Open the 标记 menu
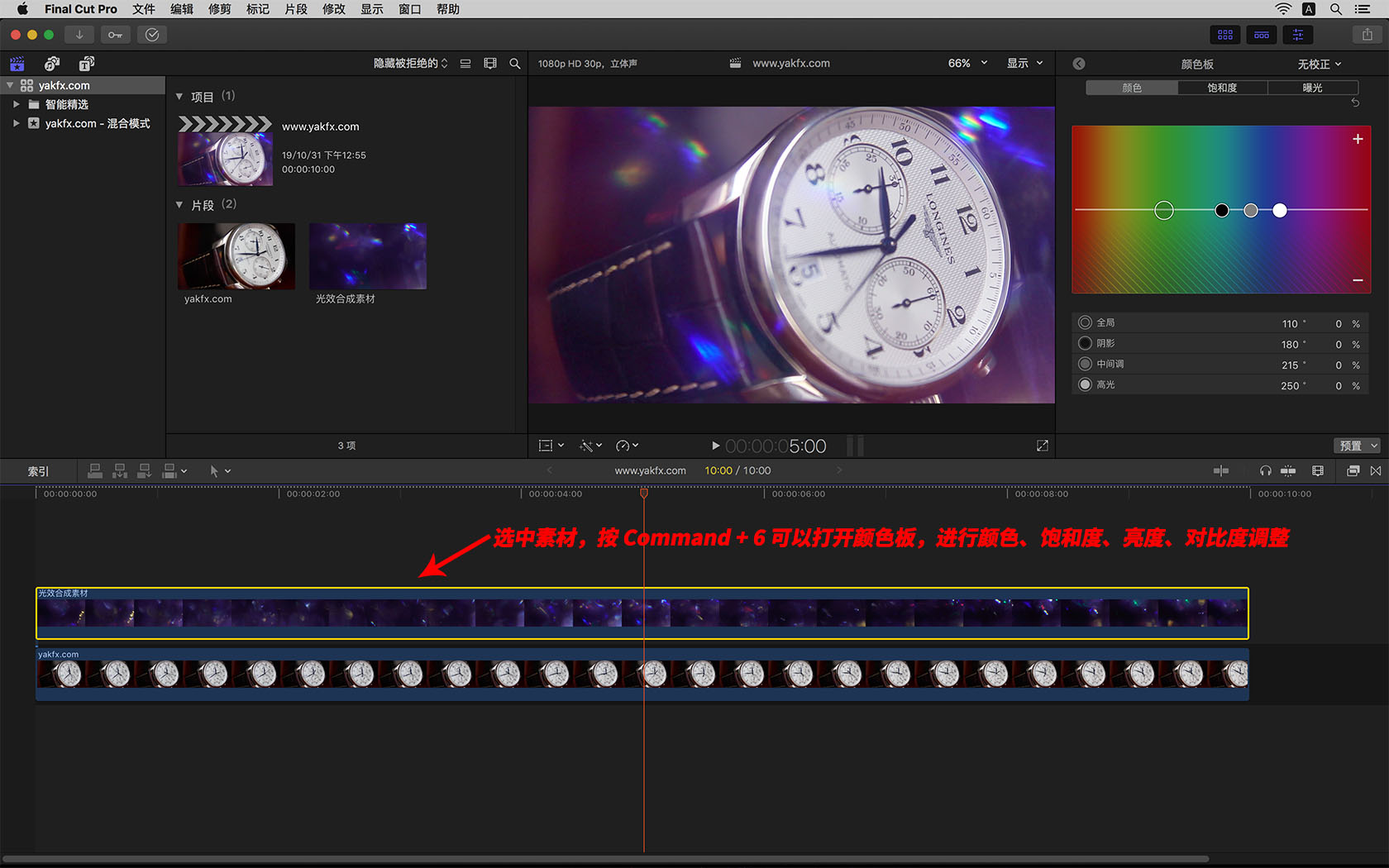 point(258,9)
